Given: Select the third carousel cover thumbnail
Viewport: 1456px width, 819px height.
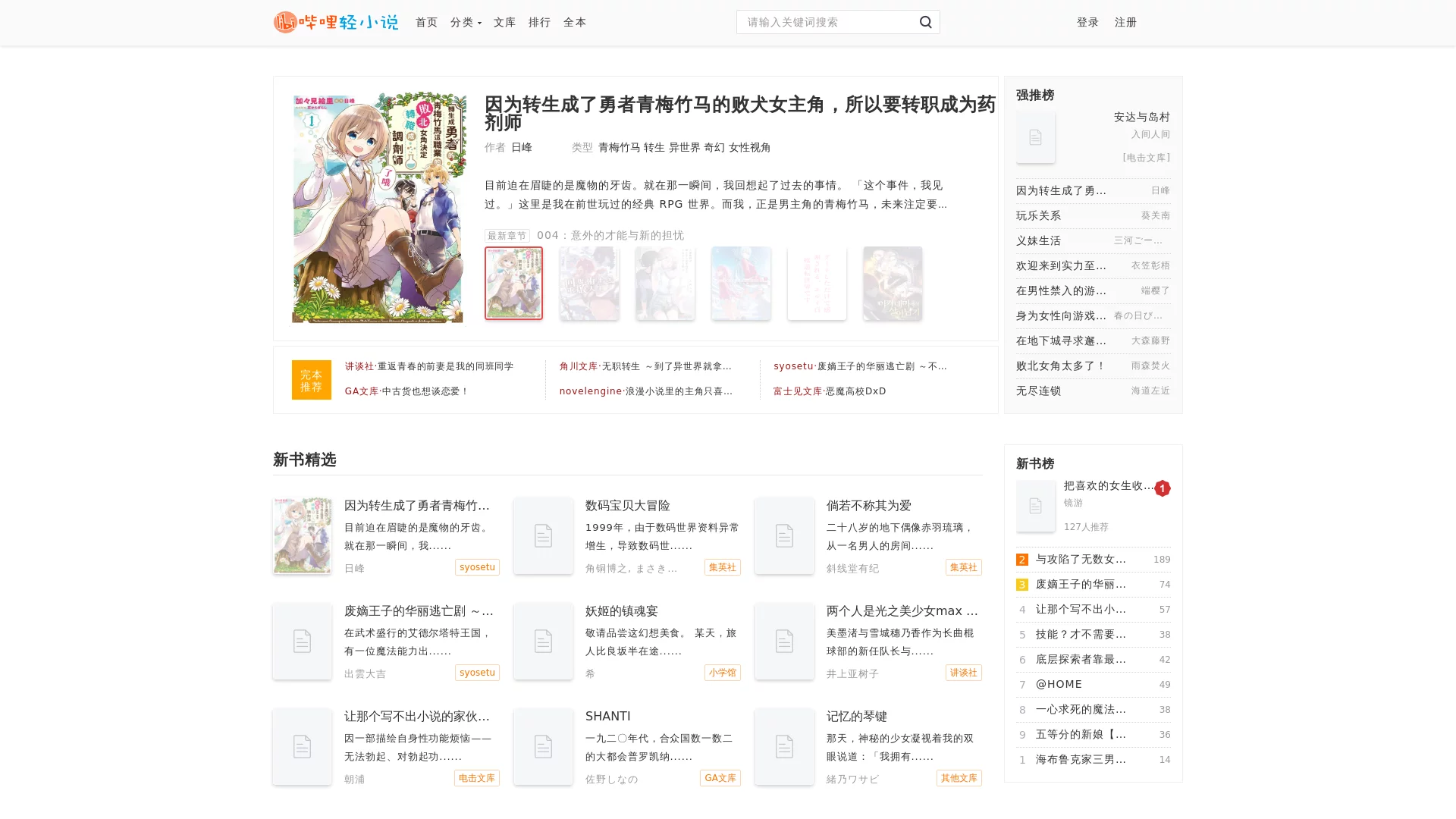Looking at the screenshot, I should (x=665, y=283).
